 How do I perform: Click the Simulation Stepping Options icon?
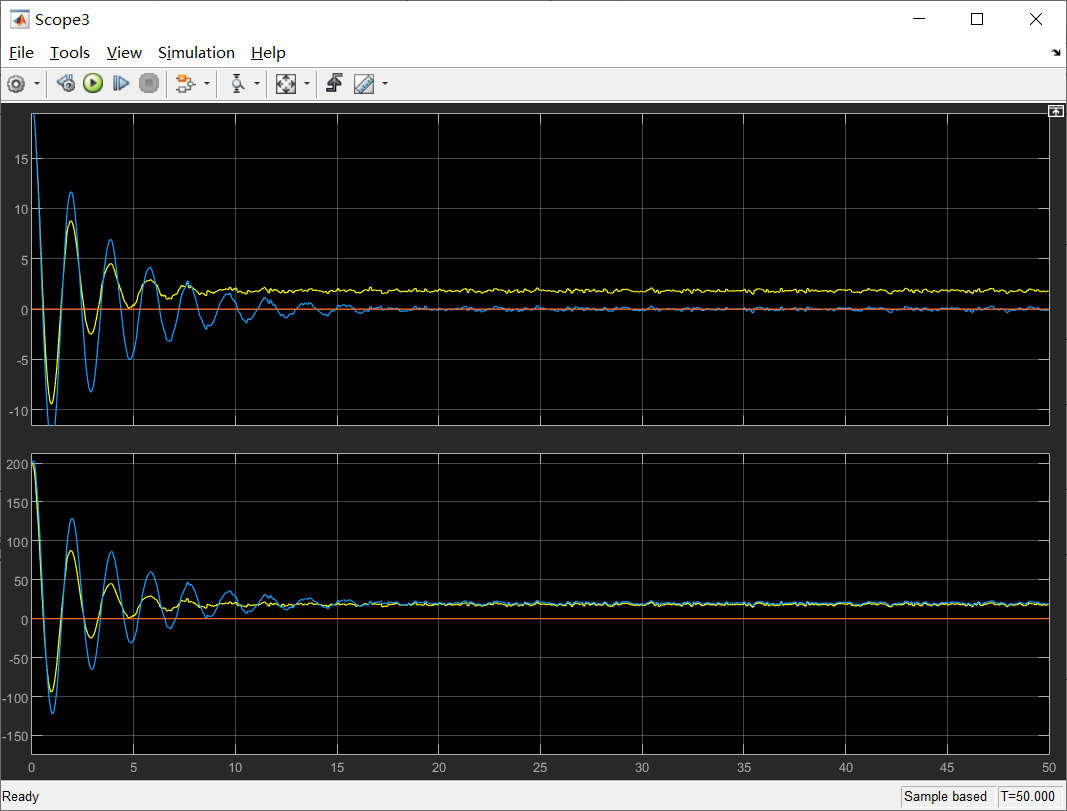[186, 84]
